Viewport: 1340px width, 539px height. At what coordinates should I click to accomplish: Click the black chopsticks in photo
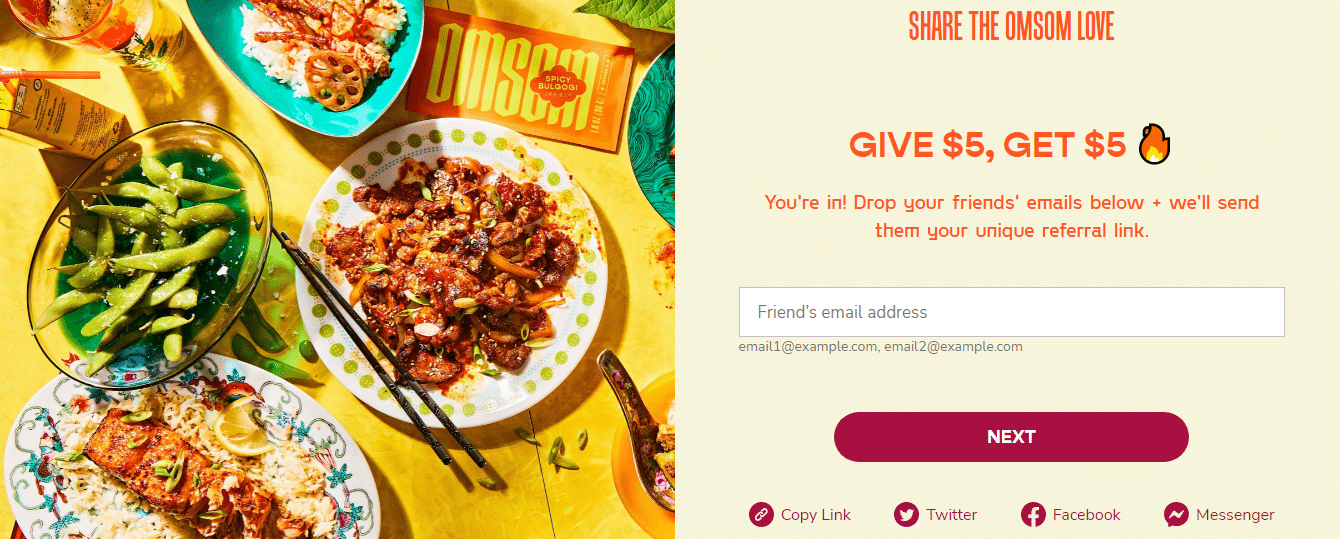click(379, 347)
